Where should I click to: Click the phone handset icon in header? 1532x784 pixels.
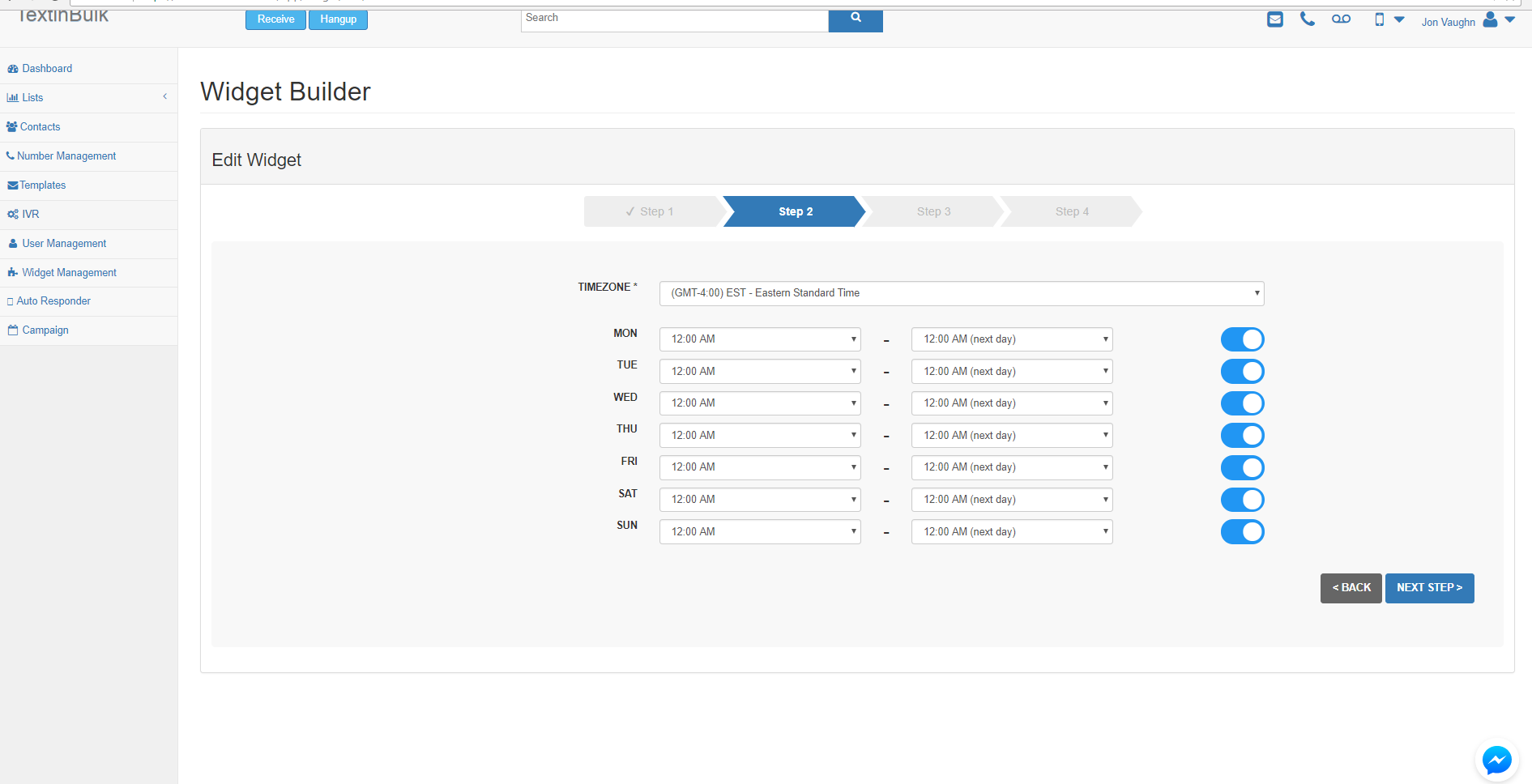[x=1307, y=19]
